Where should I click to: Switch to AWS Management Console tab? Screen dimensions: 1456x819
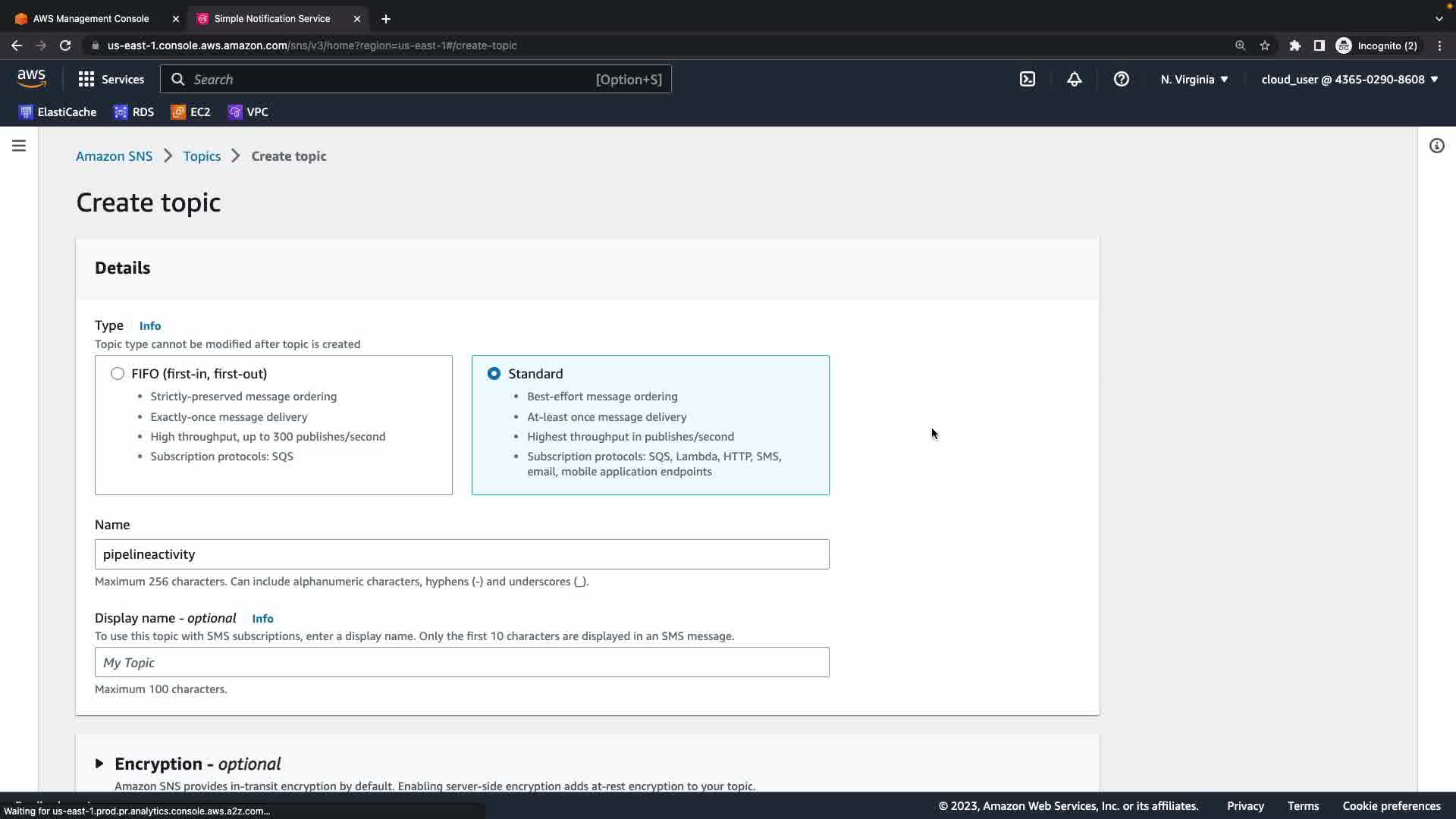91,18
